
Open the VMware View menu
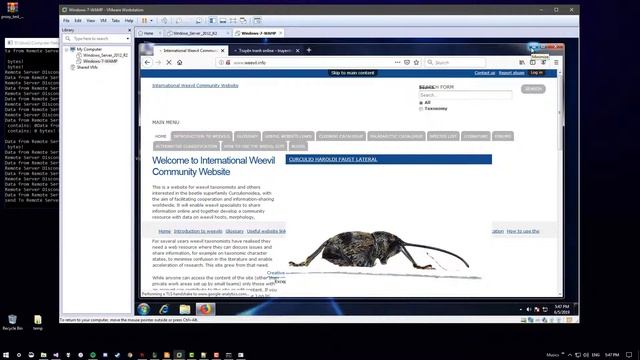coord(91,20)
